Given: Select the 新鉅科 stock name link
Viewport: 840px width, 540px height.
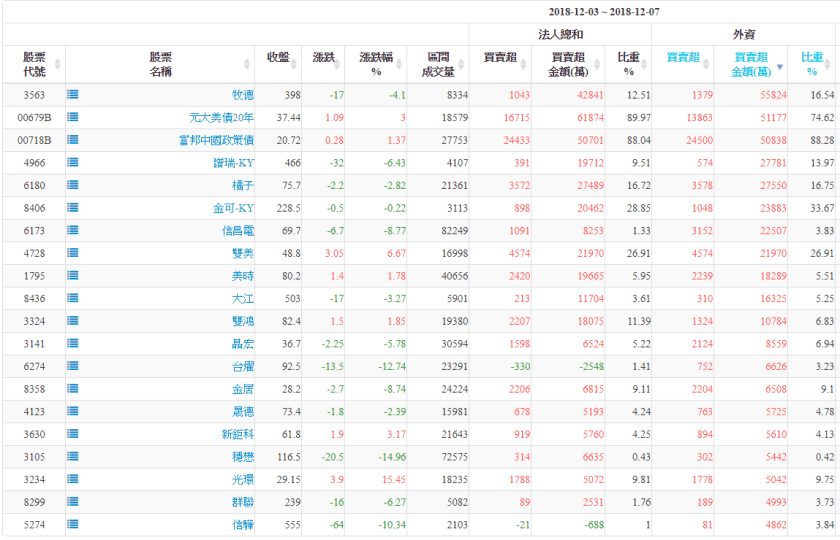Looking at the screenshot, I should click(238, 434).
